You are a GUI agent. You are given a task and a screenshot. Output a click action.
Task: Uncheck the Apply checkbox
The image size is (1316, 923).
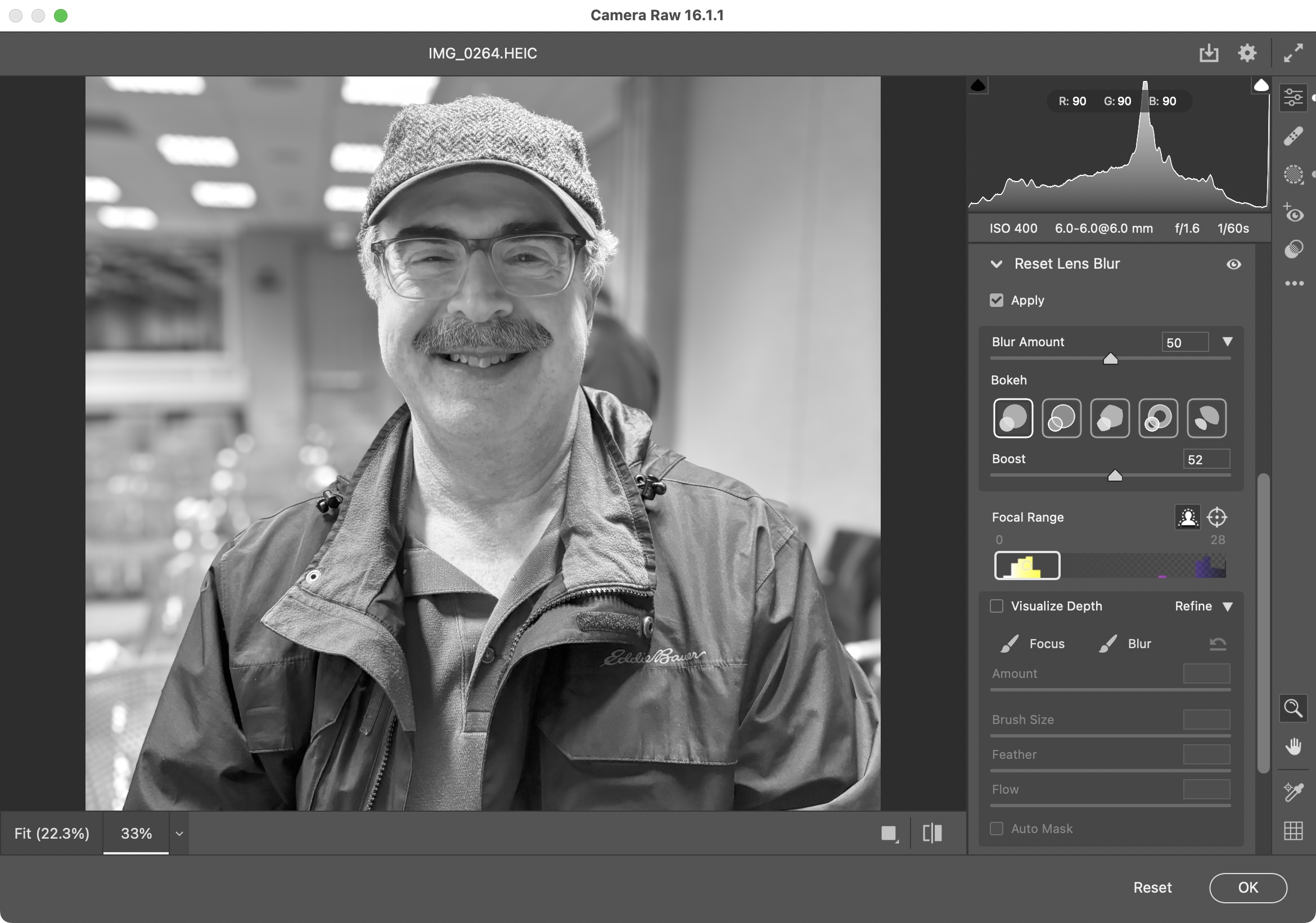(996, 300)
